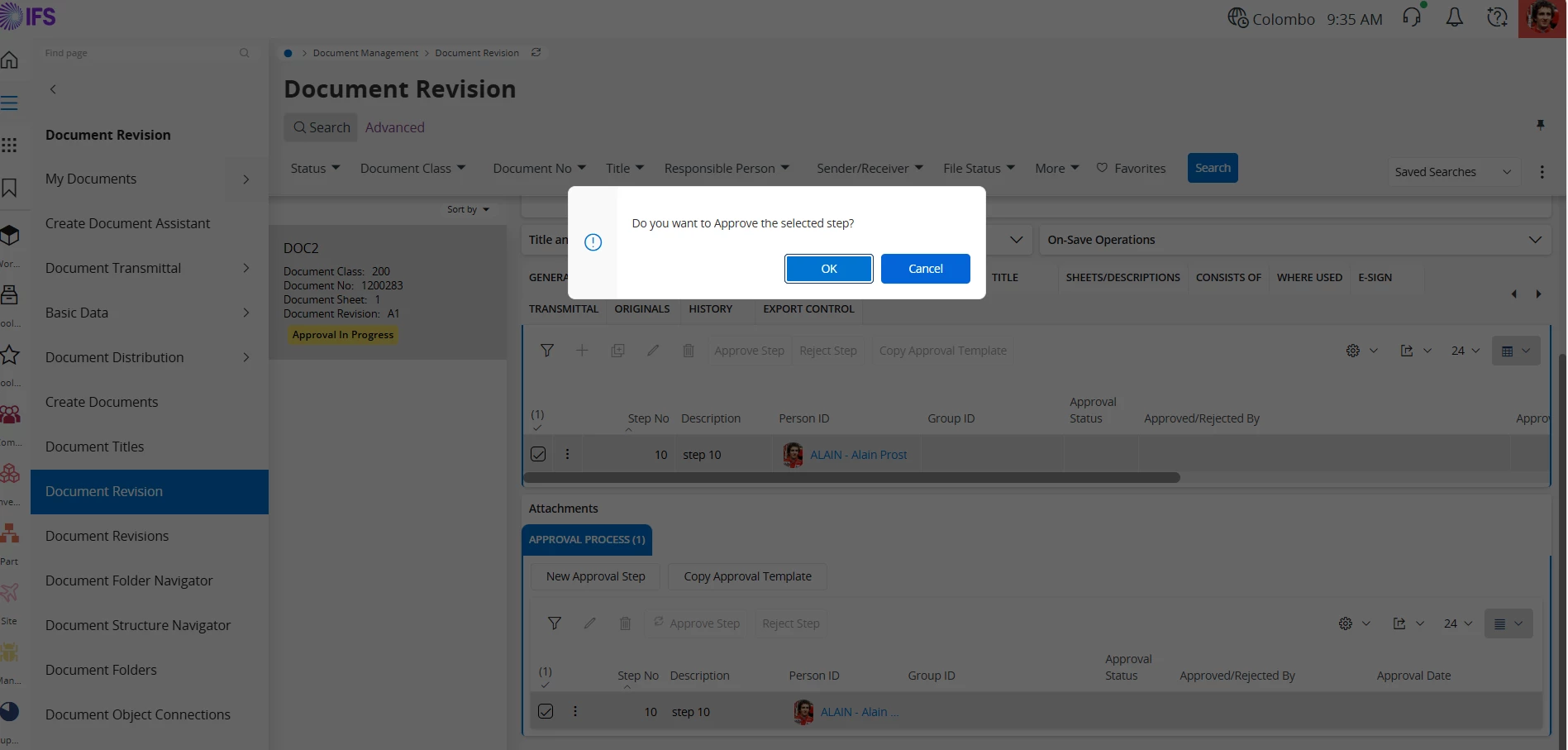Open row menu for upper step 10

point(567,454)
